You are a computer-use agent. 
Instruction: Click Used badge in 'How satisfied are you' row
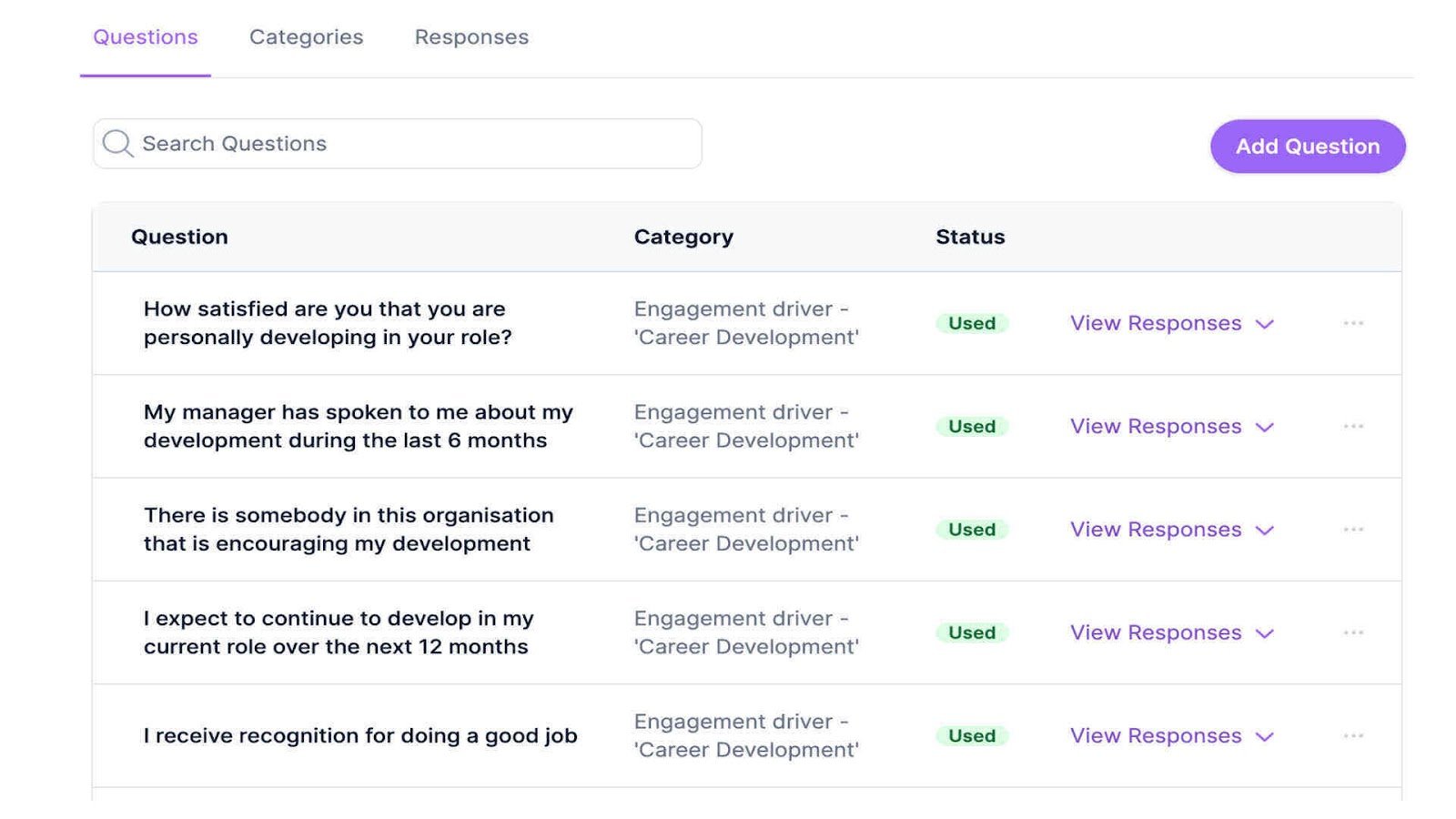pyautogui.click(x=972, y=323)
